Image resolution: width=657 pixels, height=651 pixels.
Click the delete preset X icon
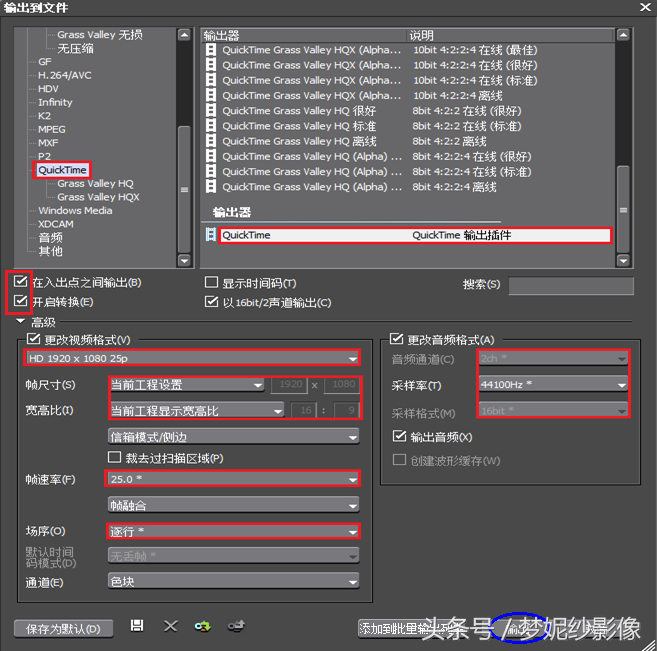(170, 625)
